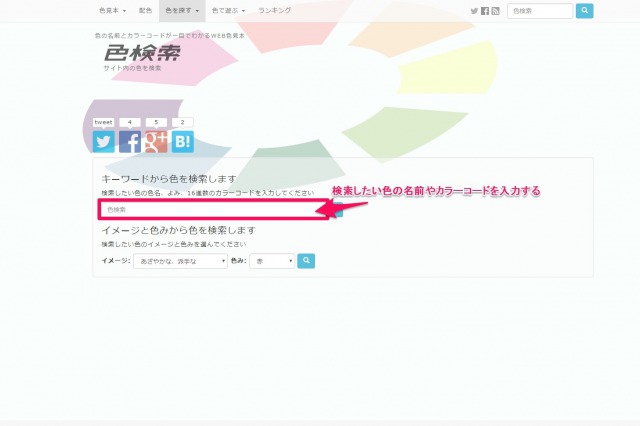Viewport: 640px width, 426px height.
Task: Click the Hatena Bookmark B! icon
Action: [x=182, y=142]
